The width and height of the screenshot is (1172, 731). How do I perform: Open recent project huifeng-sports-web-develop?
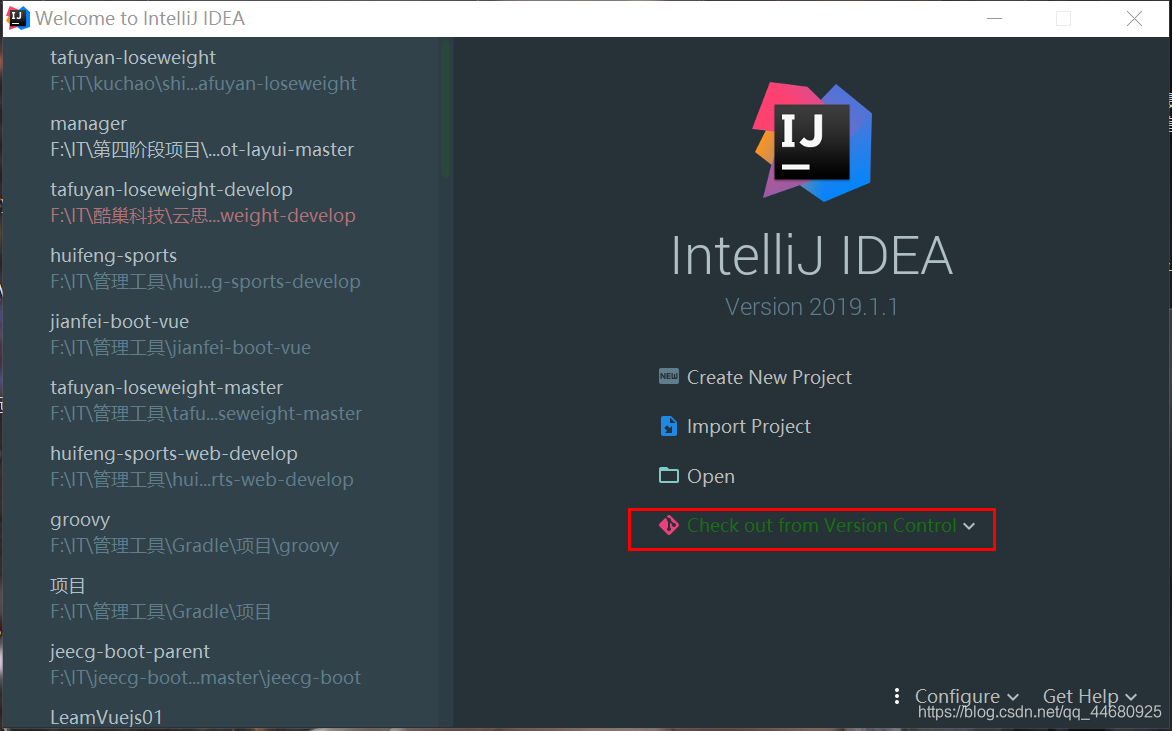coord(173,454)
